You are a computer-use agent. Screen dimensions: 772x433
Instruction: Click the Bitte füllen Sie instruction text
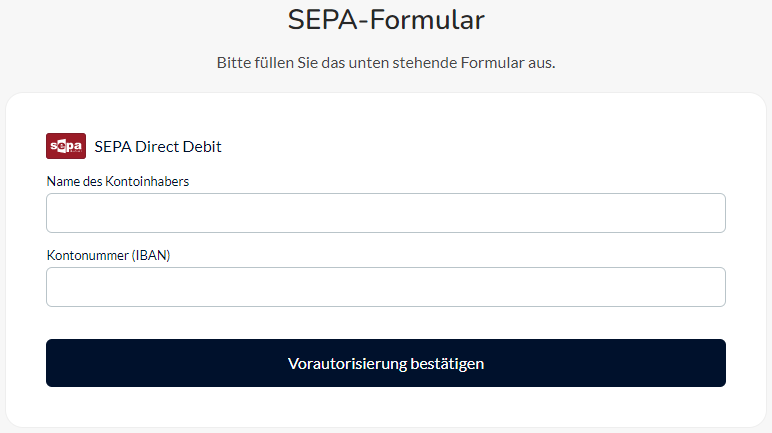click(x=386, y=63)
